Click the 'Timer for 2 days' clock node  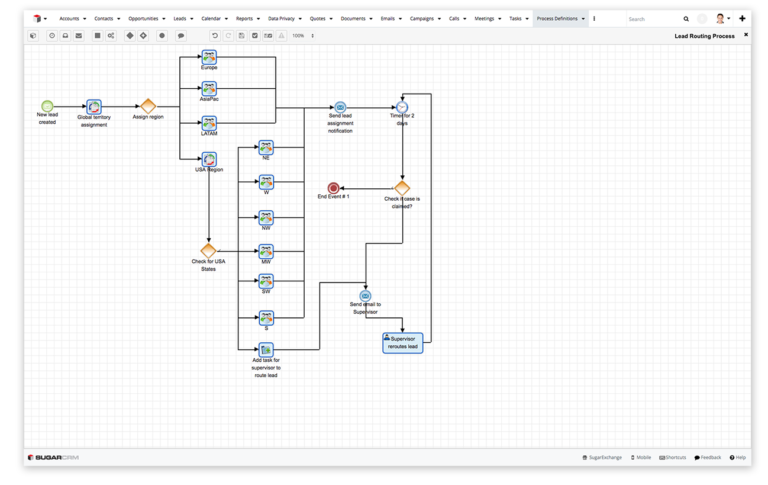(402, 107)
